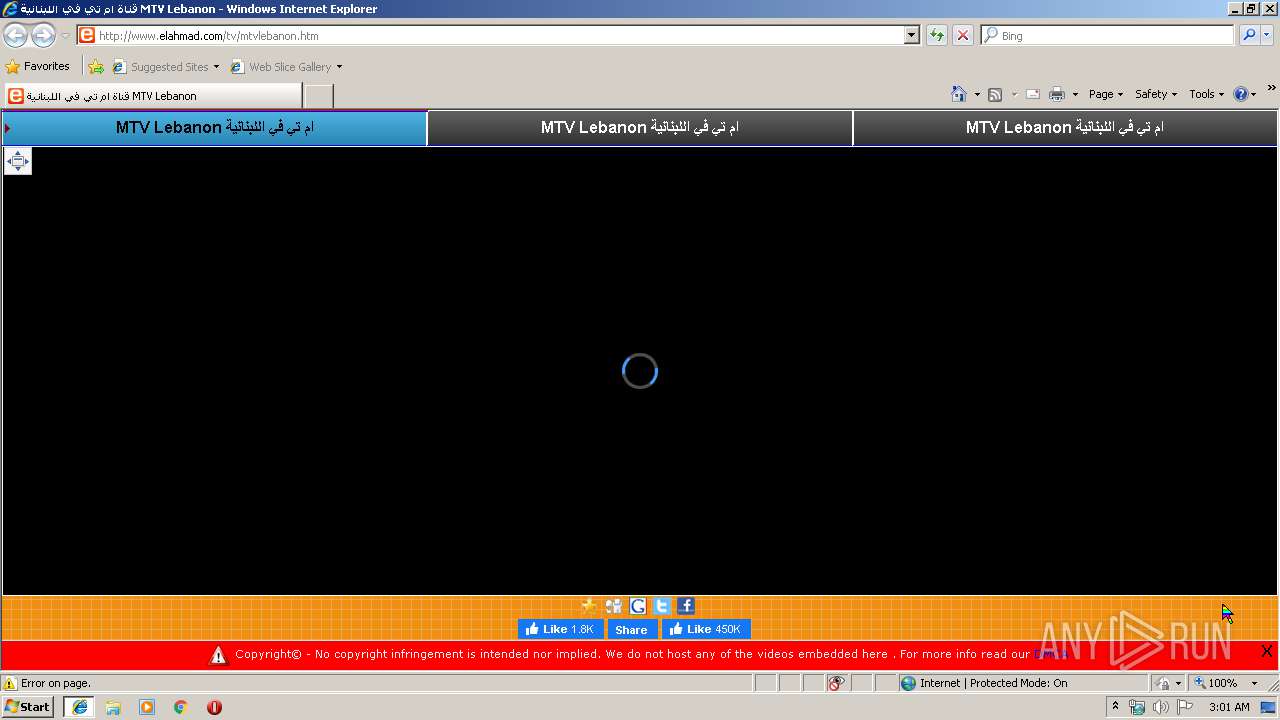Expand the Print options dropdown arrow

1075,94
